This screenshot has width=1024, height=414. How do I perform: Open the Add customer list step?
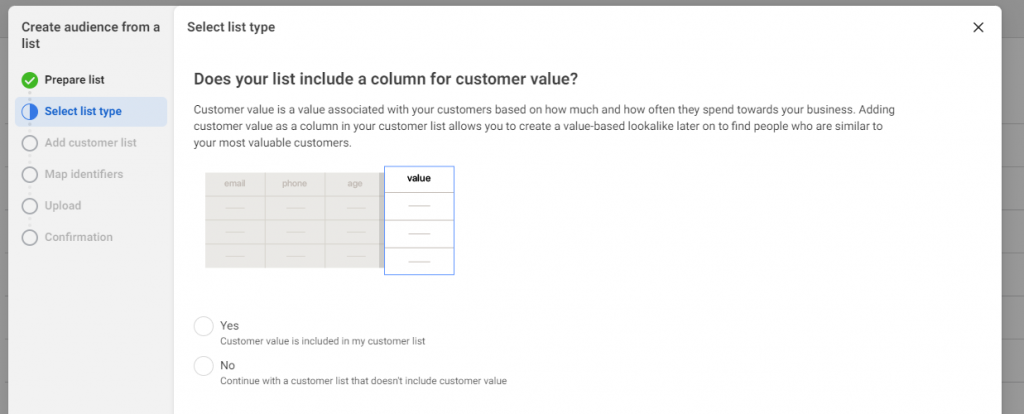coord(90,143)
